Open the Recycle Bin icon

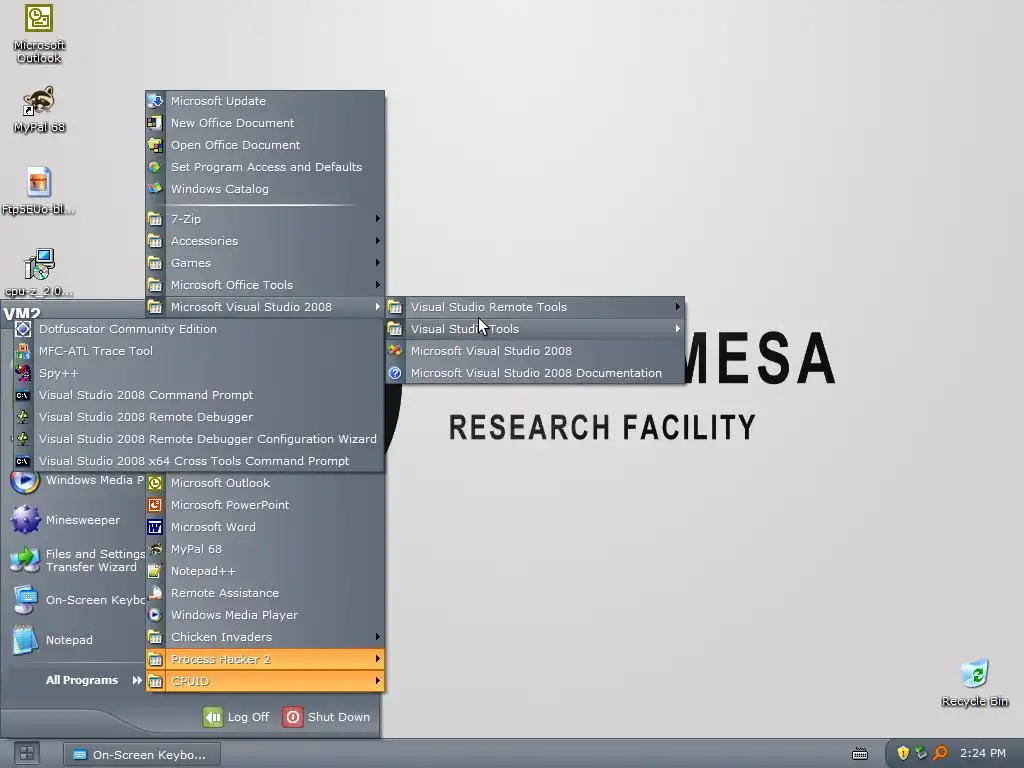point(975,673)
